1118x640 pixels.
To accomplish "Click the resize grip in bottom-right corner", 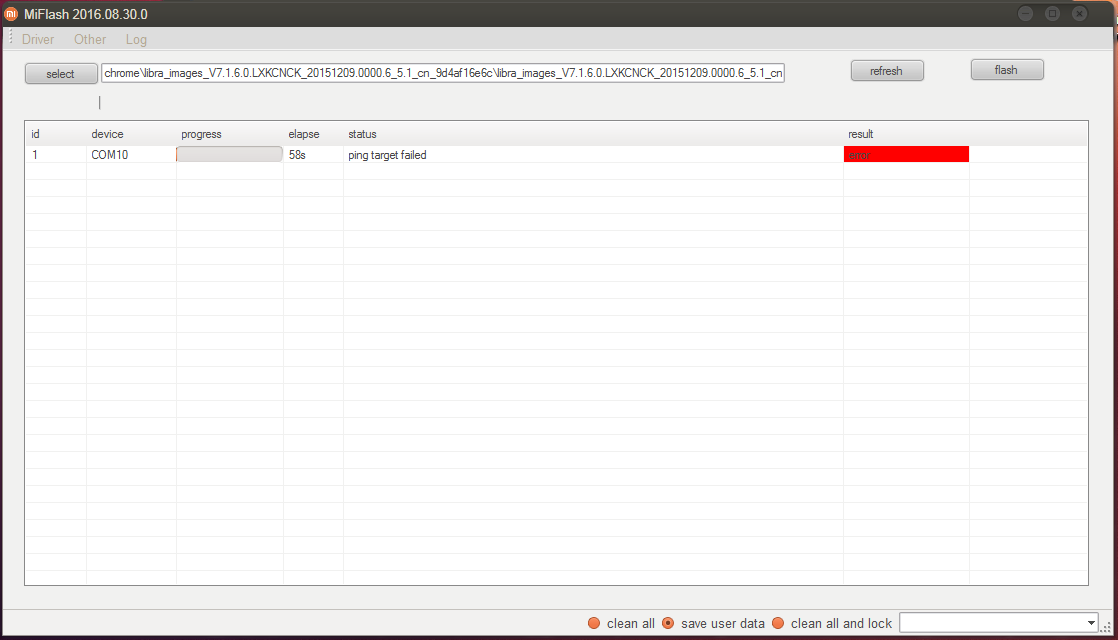I will click(1108, 630).
